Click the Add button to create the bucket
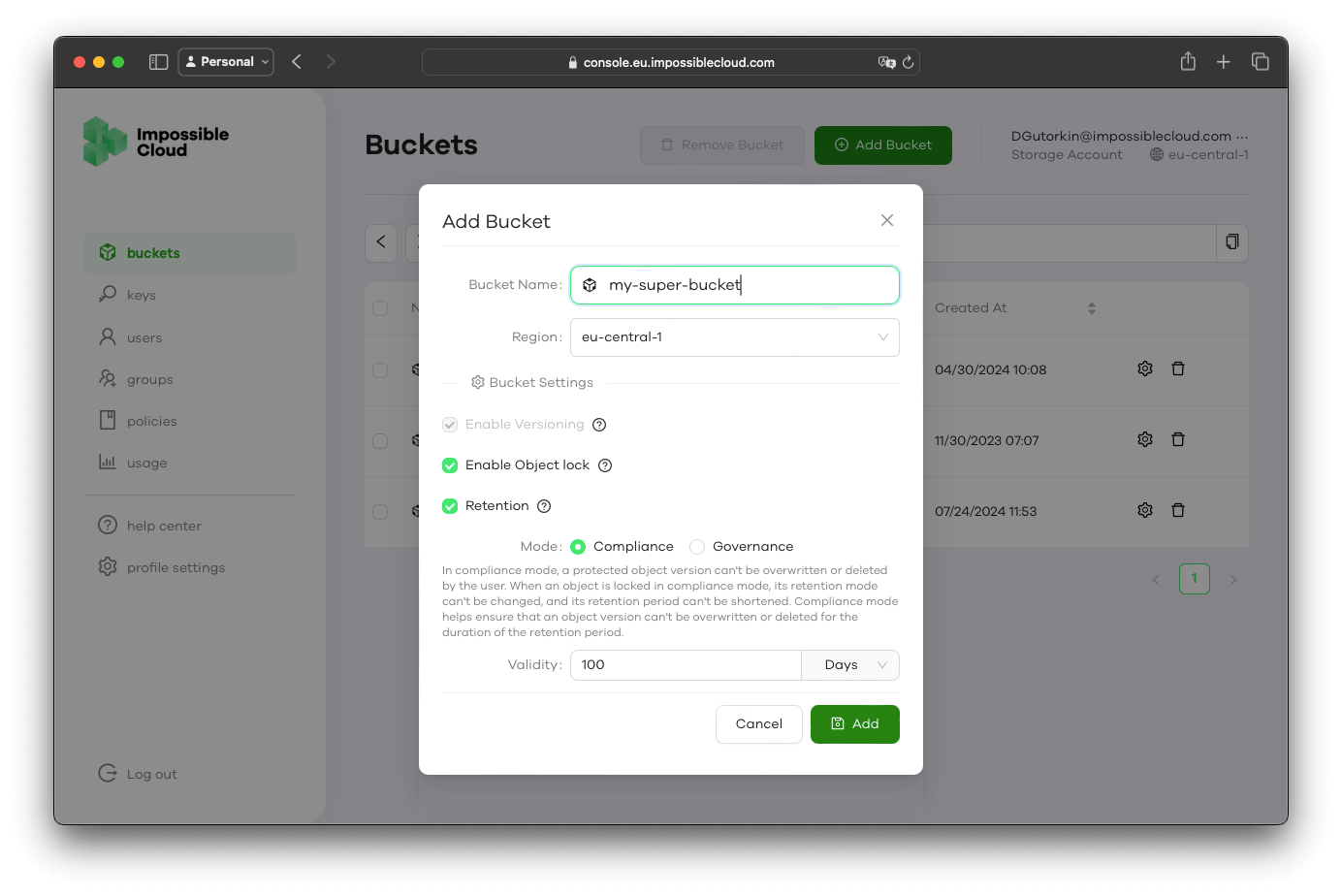1342x896 pixels. pyautogui.click(x=854, y=723)
